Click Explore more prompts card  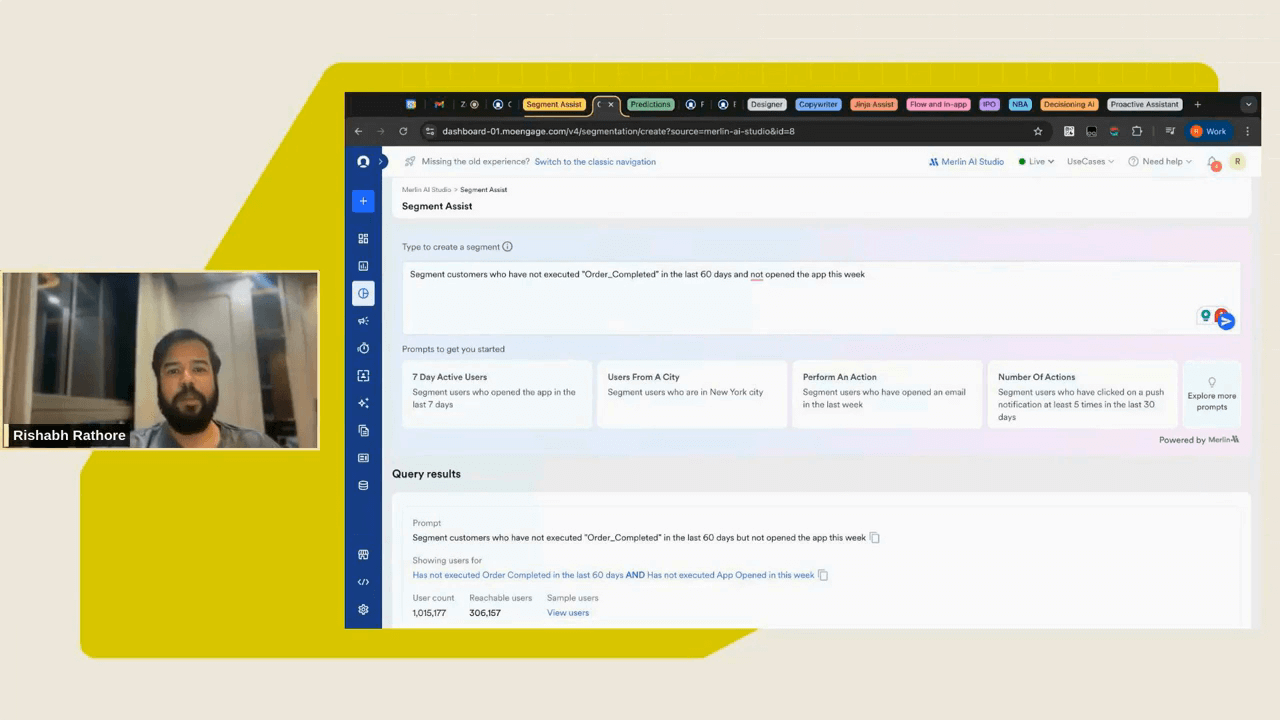tap(1212, 394)
